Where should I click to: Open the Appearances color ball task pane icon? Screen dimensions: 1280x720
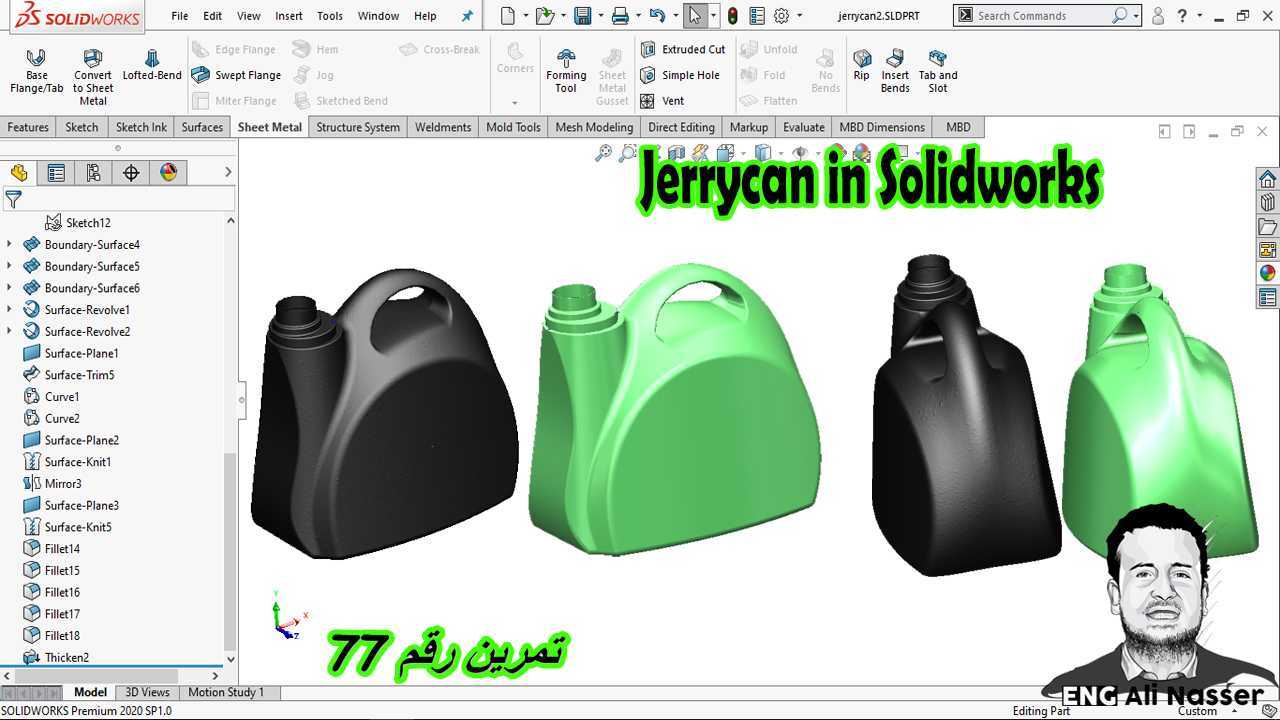pyautogui.click(x=1268, y=273)
